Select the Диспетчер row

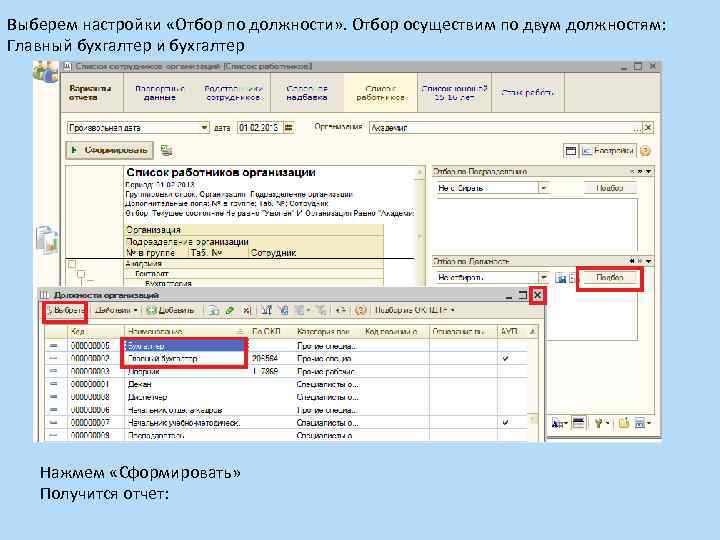(x=286, y=397)
